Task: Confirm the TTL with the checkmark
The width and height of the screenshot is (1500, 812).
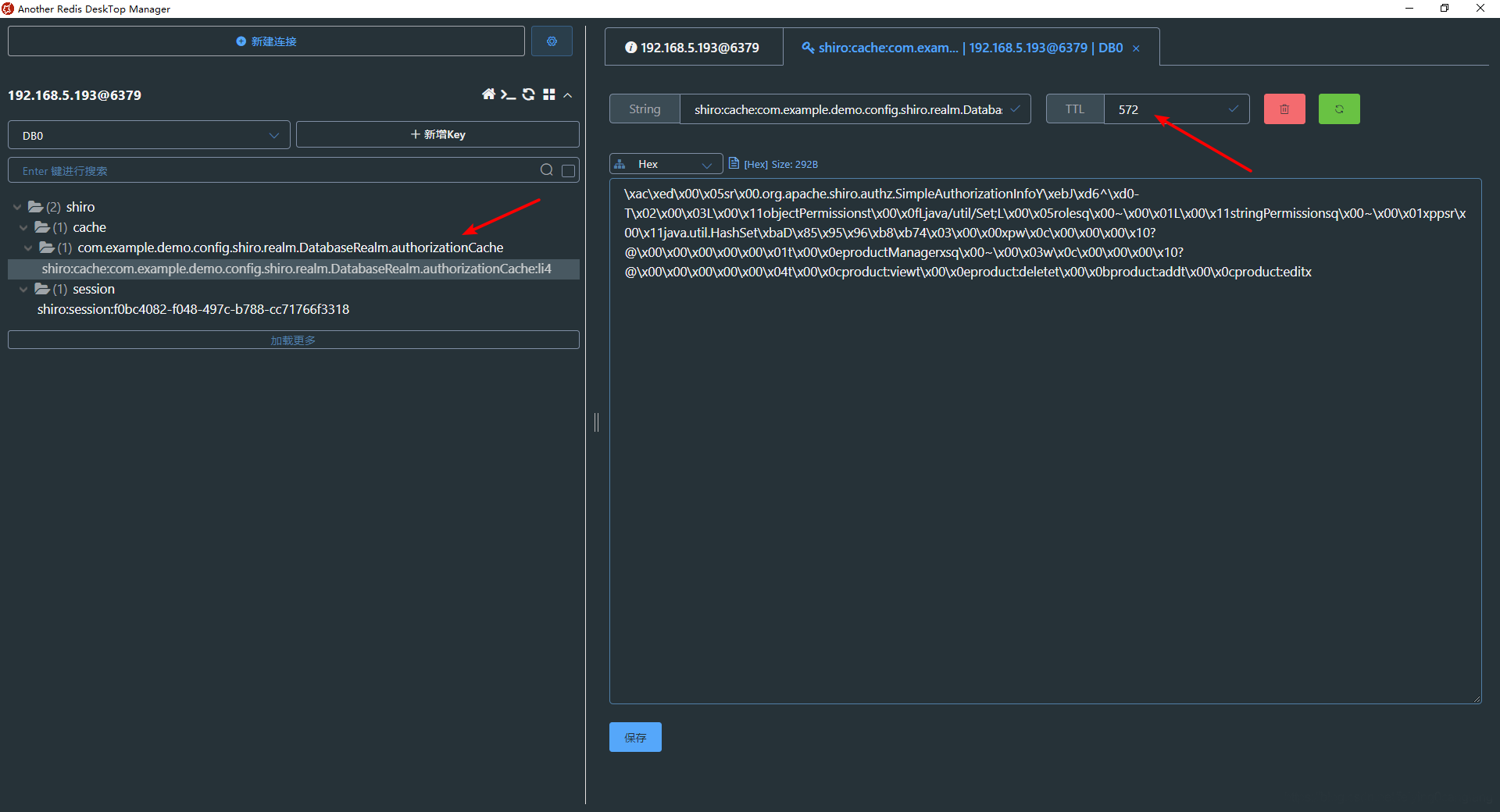Action: 1234,109
